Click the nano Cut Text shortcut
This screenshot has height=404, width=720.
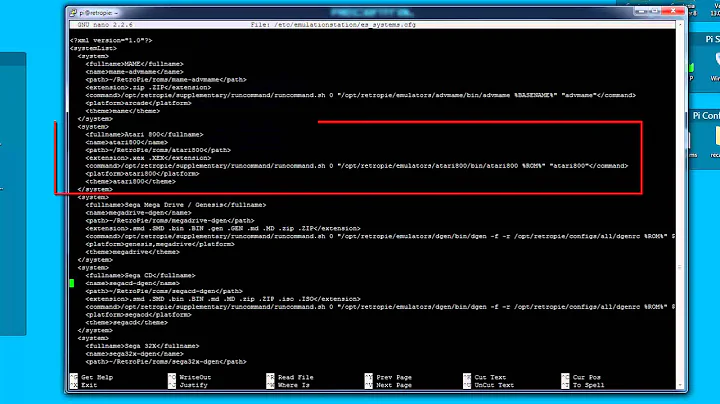pos(484,377)
